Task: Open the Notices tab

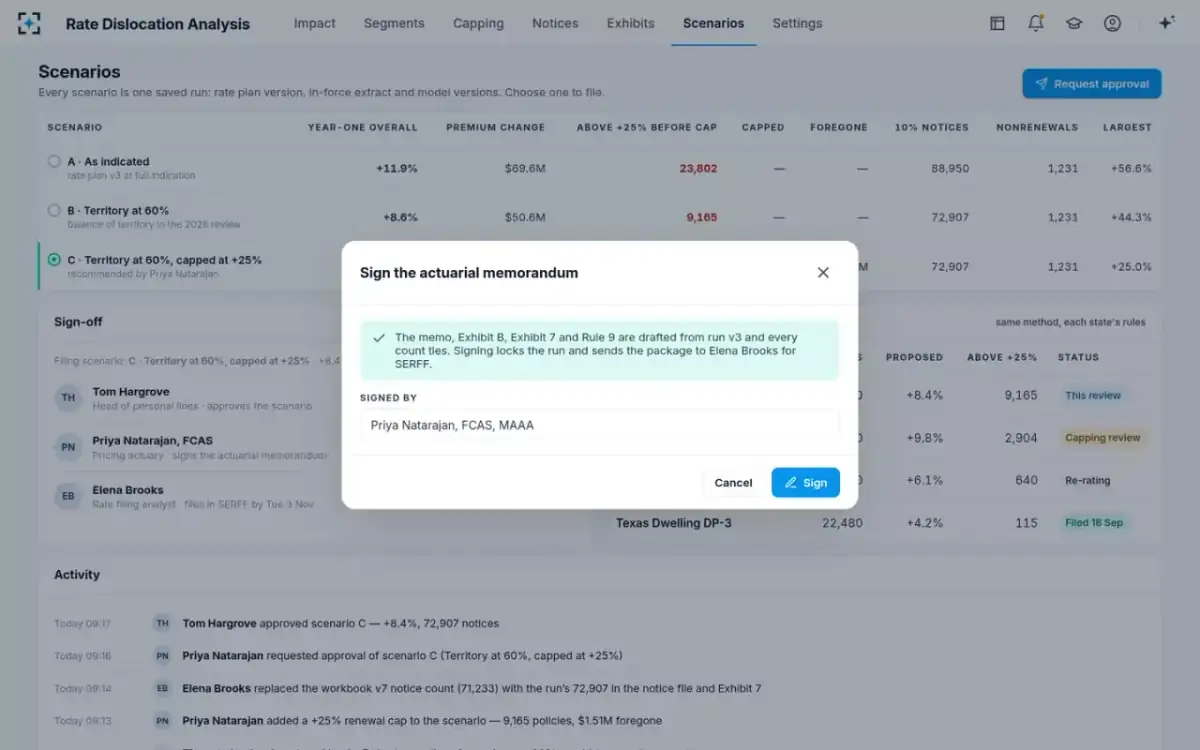Action: (555, 23)
